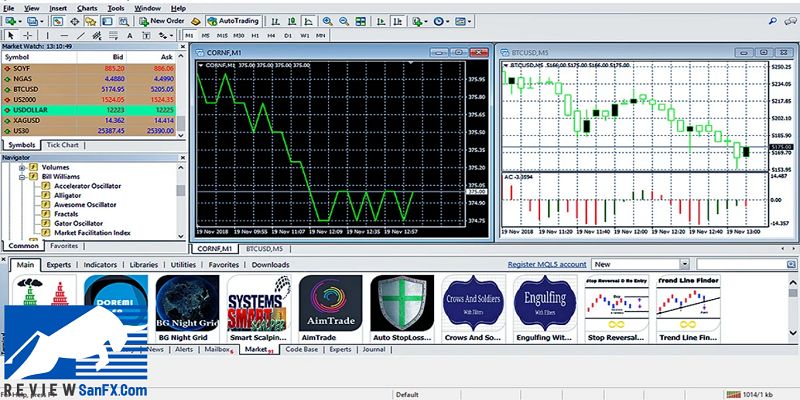The image size is (800, 400).
Task: Open the Periods clock icon
Action: (x=439, y=21)
